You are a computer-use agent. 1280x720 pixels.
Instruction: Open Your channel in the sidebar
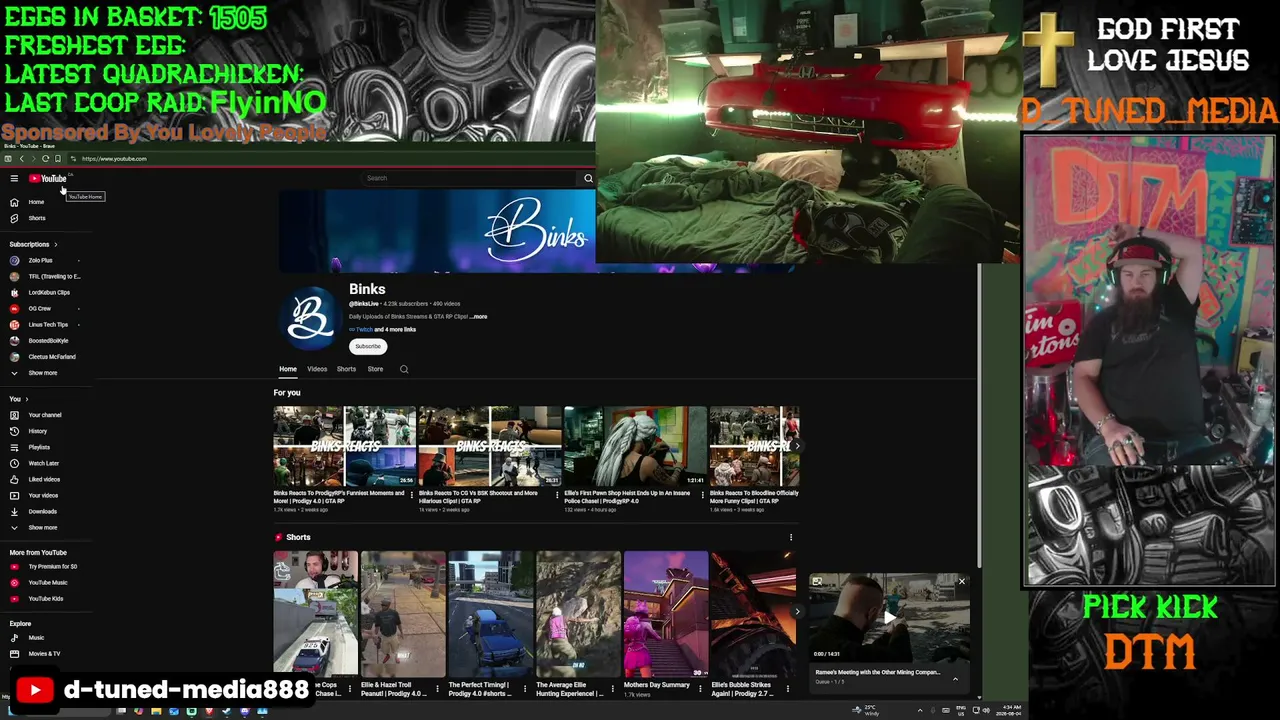point(47,415)
